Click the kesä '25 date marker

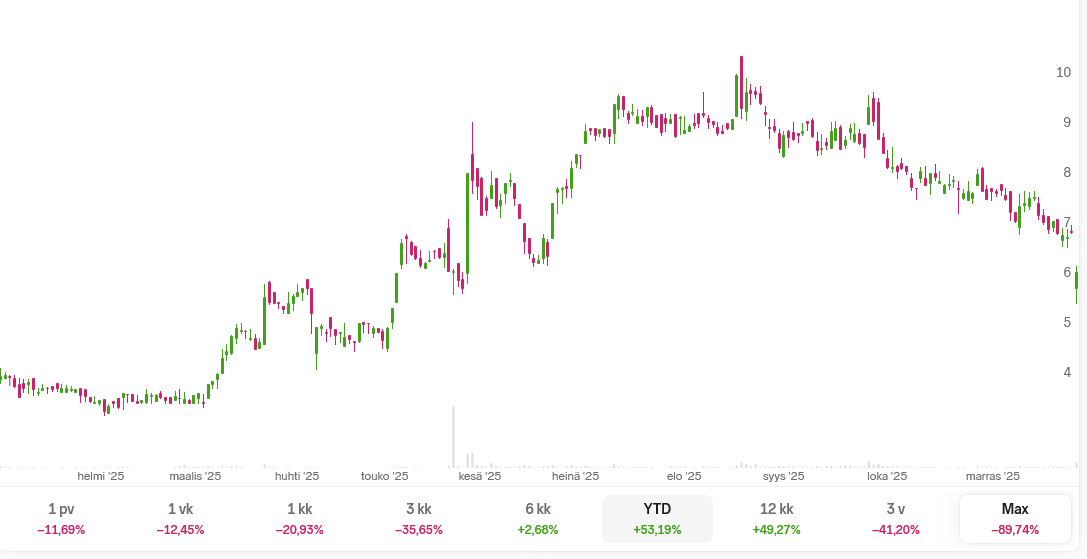480,477
